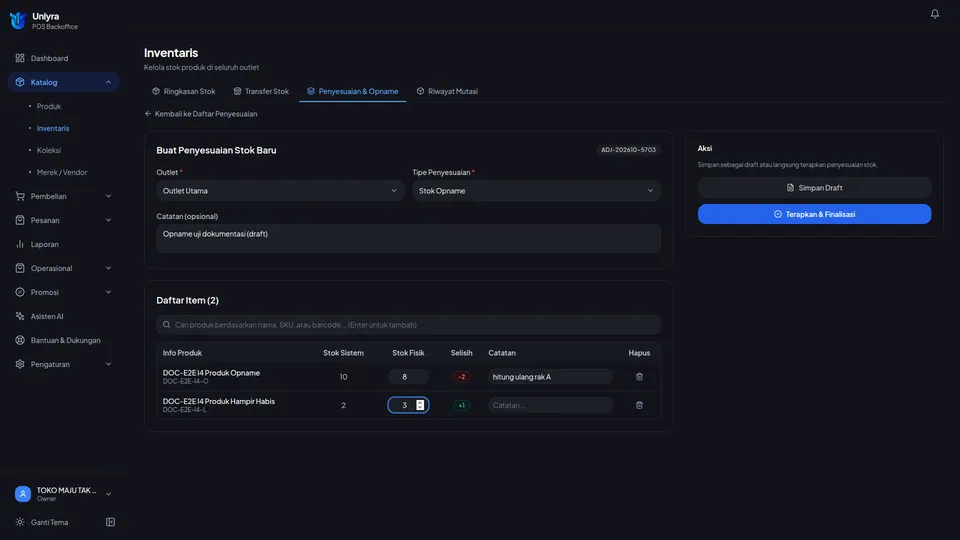
Task: Expand the Promosi menu chevron
Action: pyautogui.click(x=108, y=292)
